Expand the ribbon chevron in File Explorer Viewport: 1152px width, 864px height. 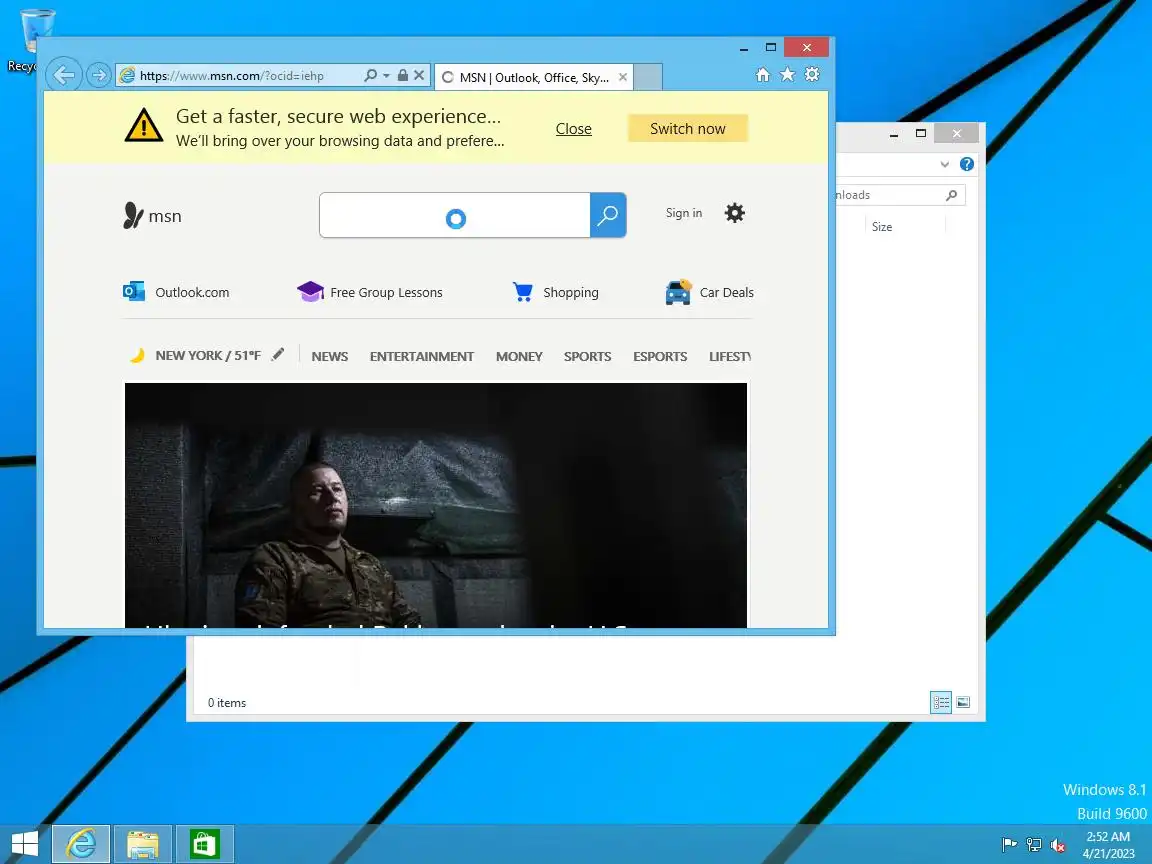click(945, 165)
